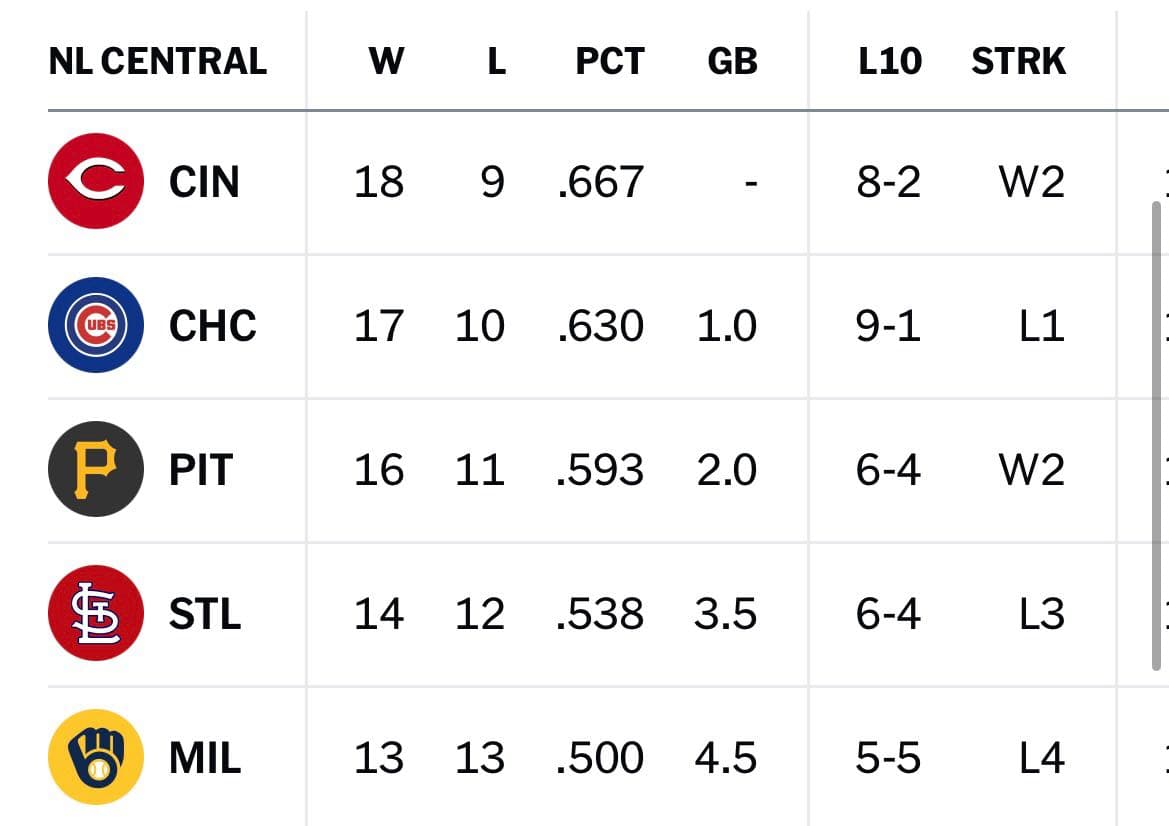Sort standings by GB column header

click(x=732, y=61)
